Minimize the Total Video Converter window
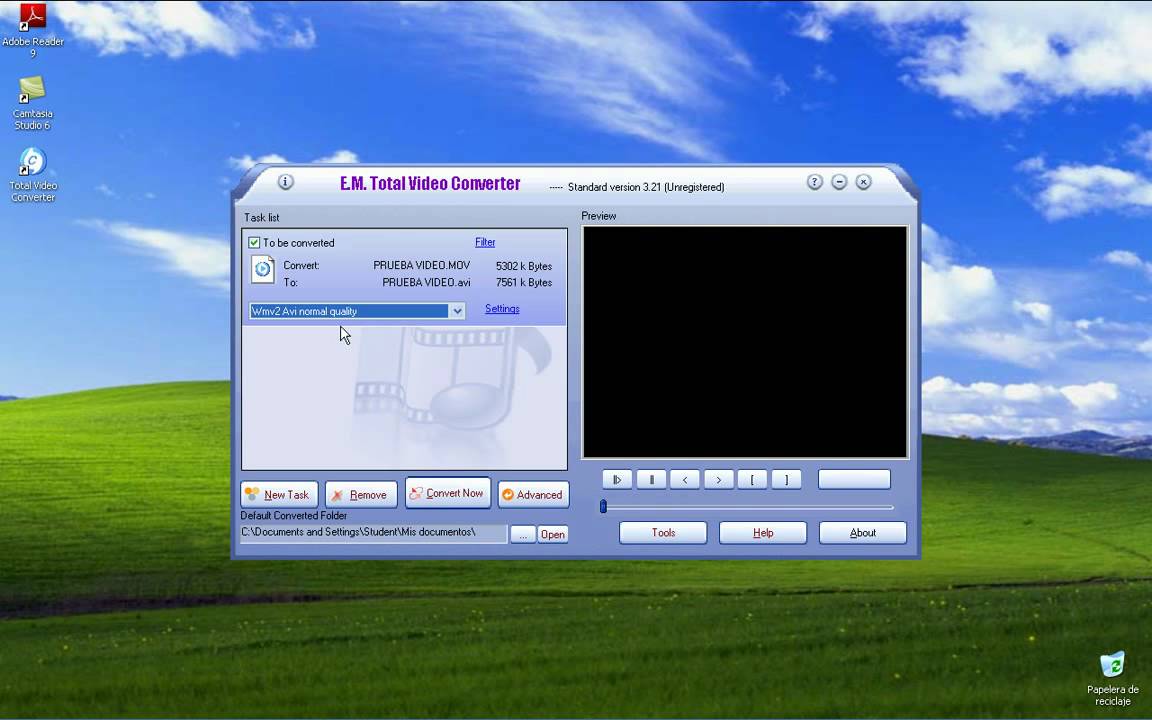 click(839, 182)
